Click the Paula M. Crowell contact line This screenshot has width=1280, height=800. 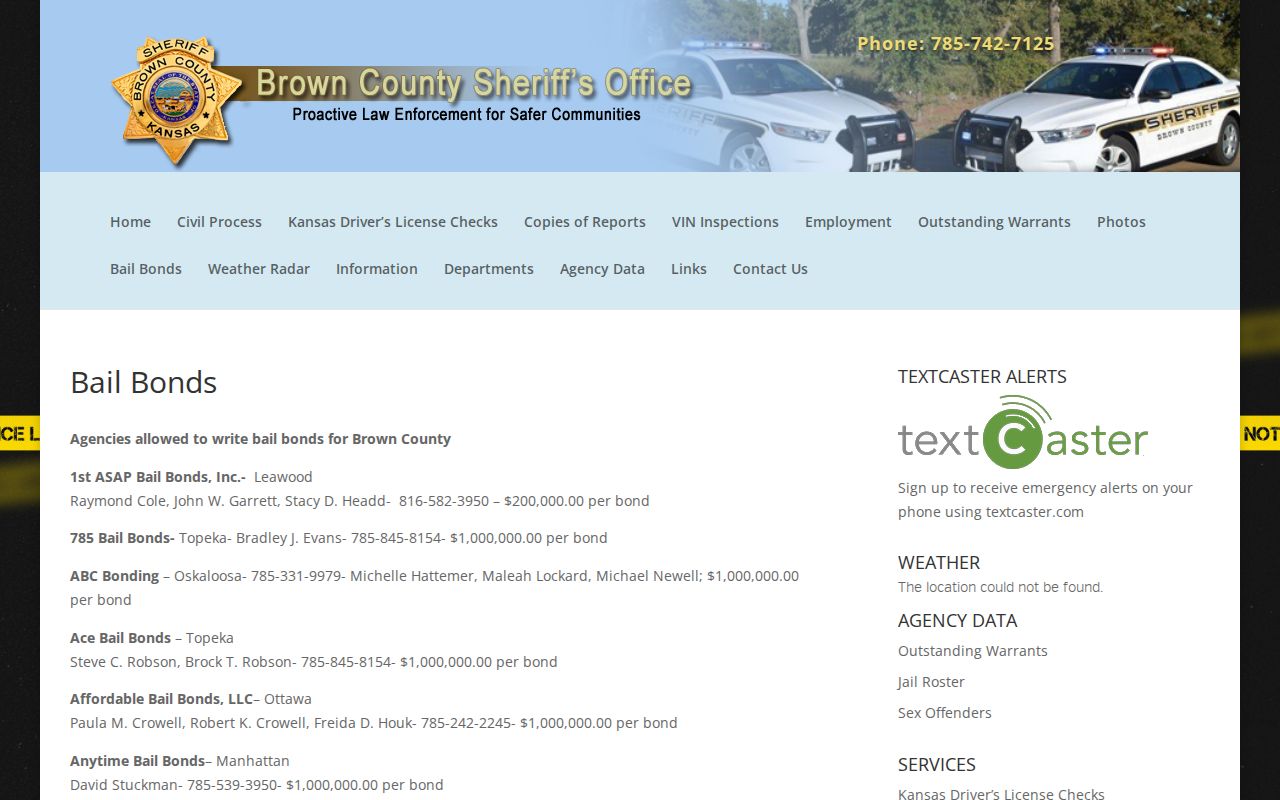pyautogui.click(x=374, y=723)
